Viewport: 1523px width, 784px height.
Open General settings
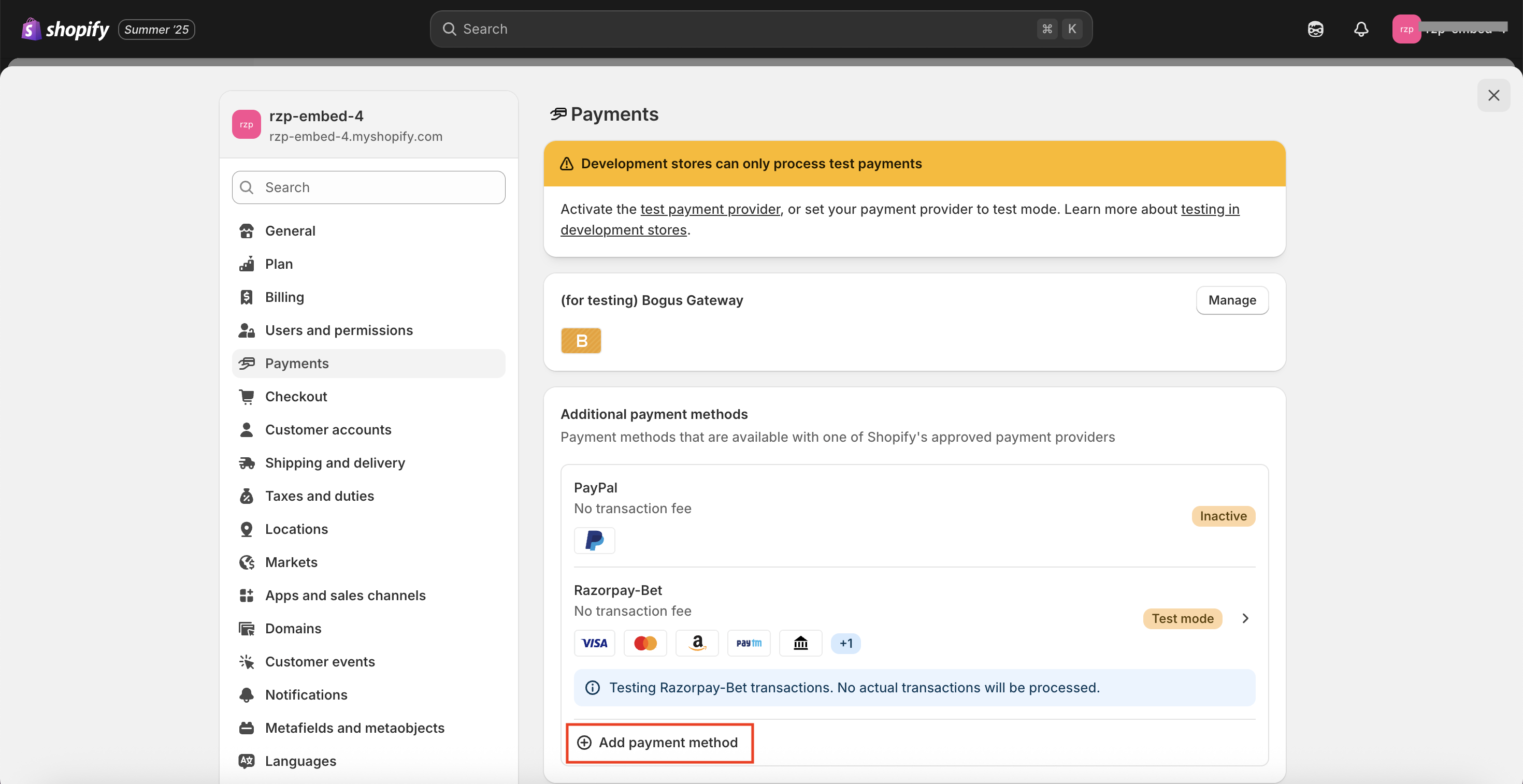368,231
